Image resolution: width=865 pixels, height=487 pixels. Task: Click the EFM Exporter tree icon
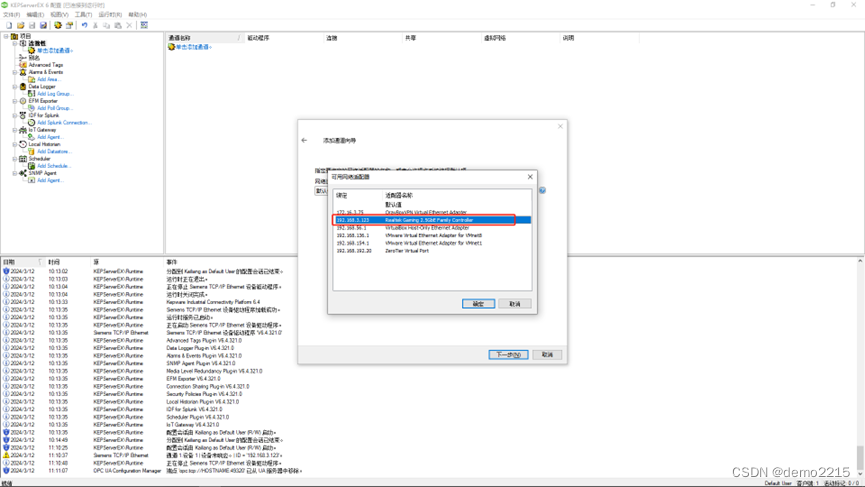[23, 101]
